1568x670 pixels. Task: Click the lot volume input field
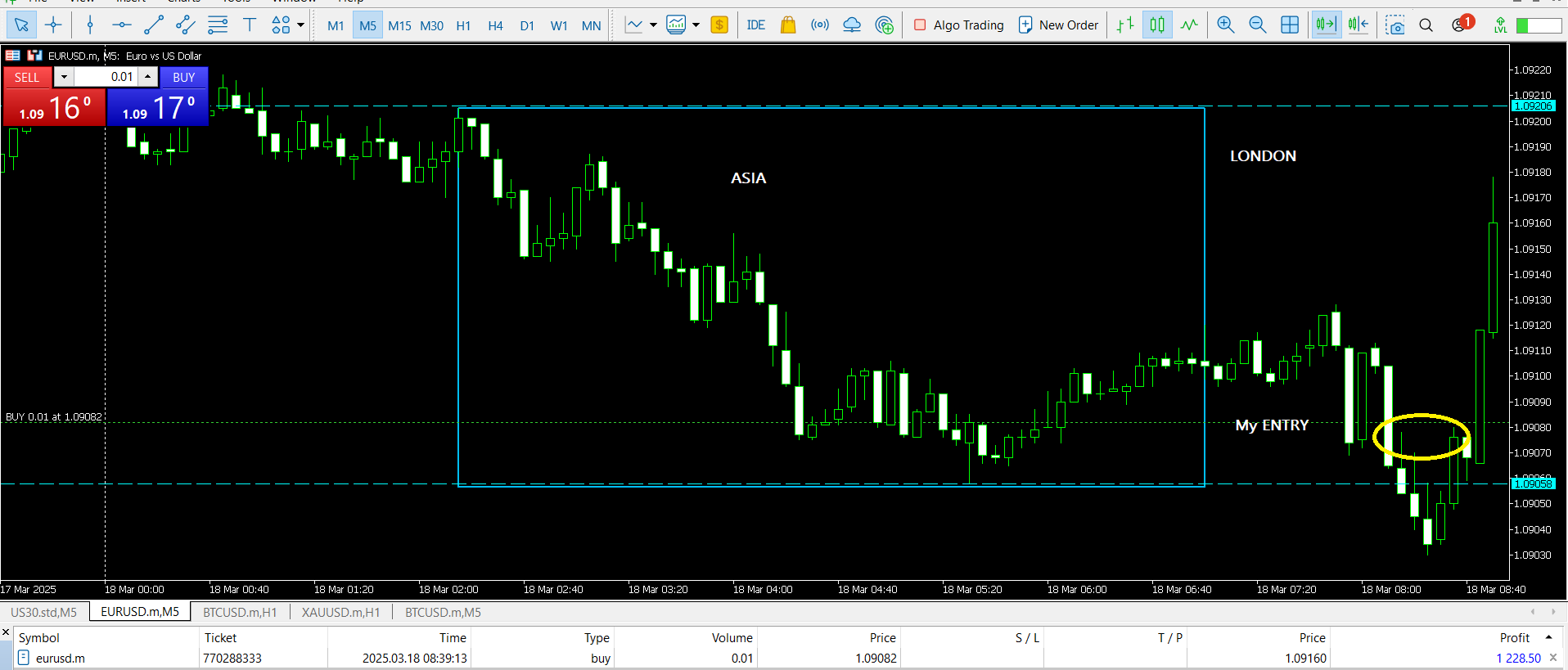[x=106, y=77]
